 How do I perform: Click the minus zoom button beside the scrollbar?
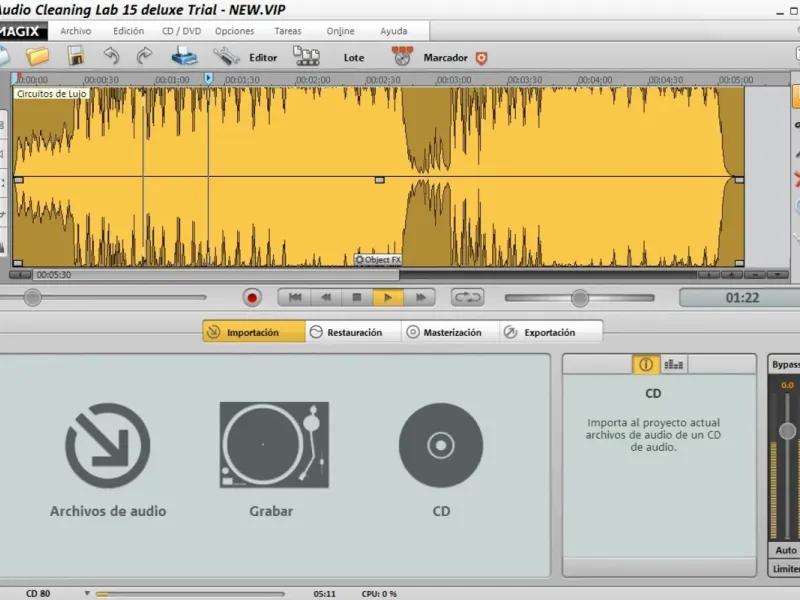[755, 274]
